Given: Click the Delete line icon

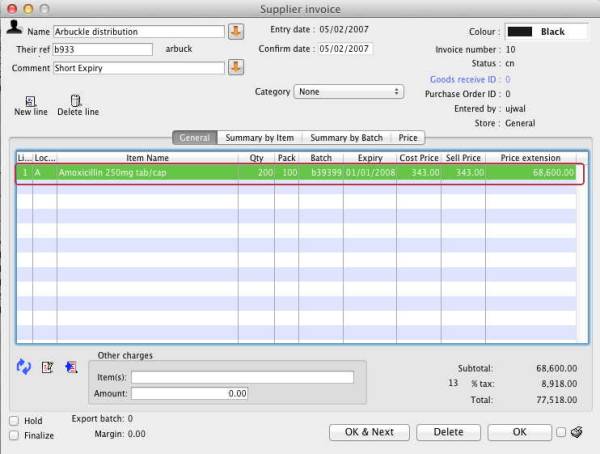Looking at the screenshot, I should [77, 101].
